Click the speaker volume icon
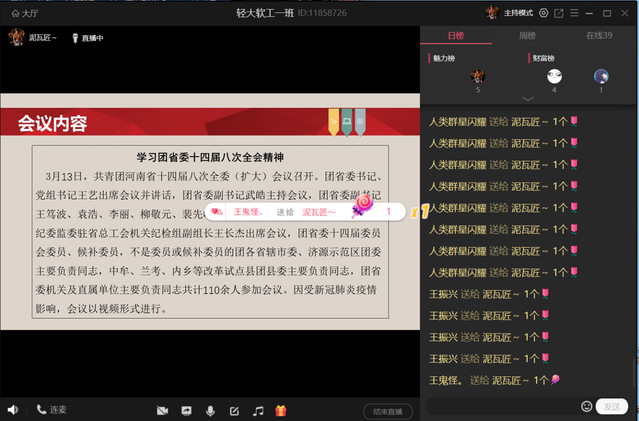Viewport: 639px width, 421px height. [x=13, y=410]
